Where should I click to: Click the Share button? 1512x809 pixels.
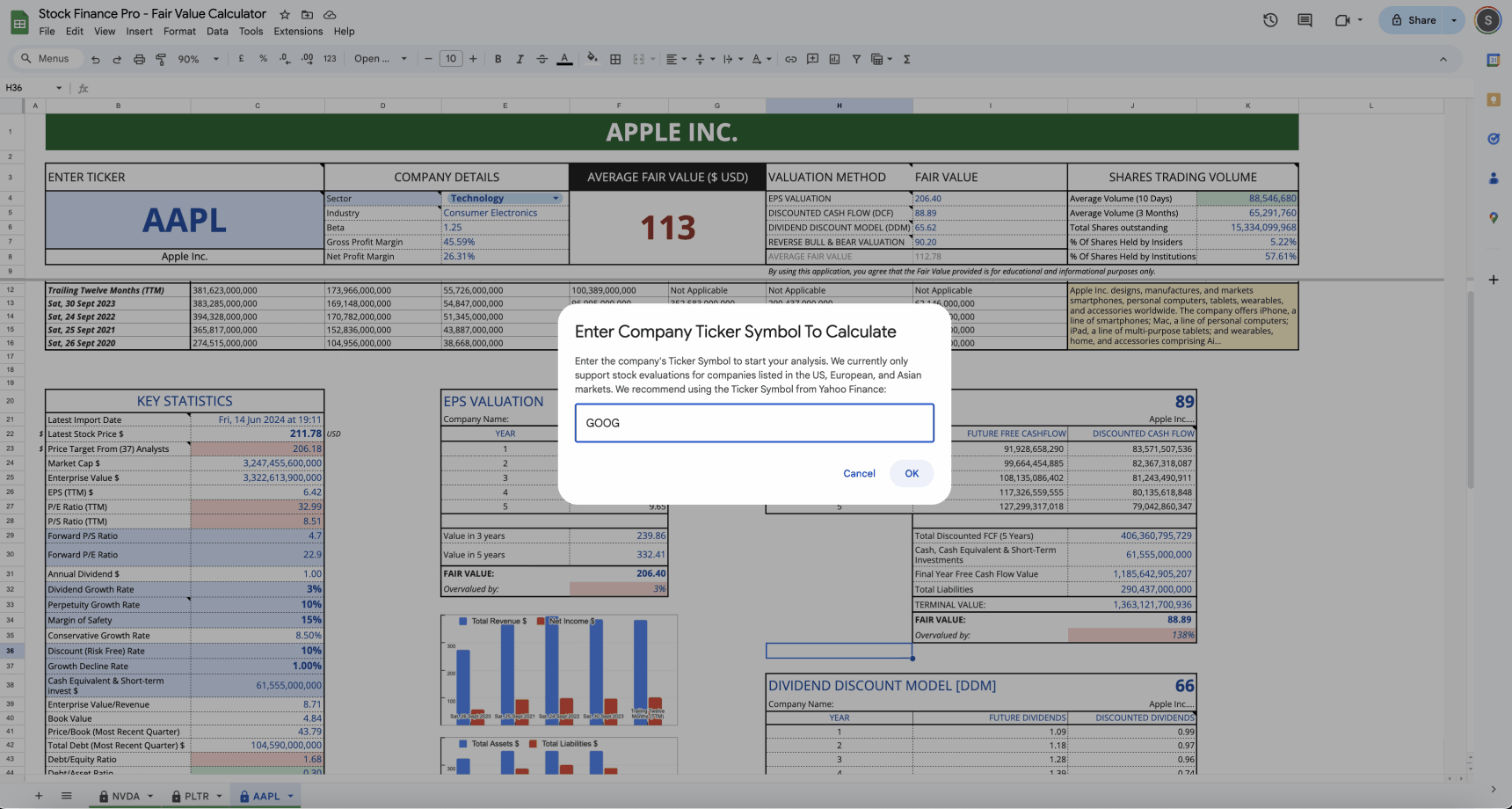point(1413,19)
